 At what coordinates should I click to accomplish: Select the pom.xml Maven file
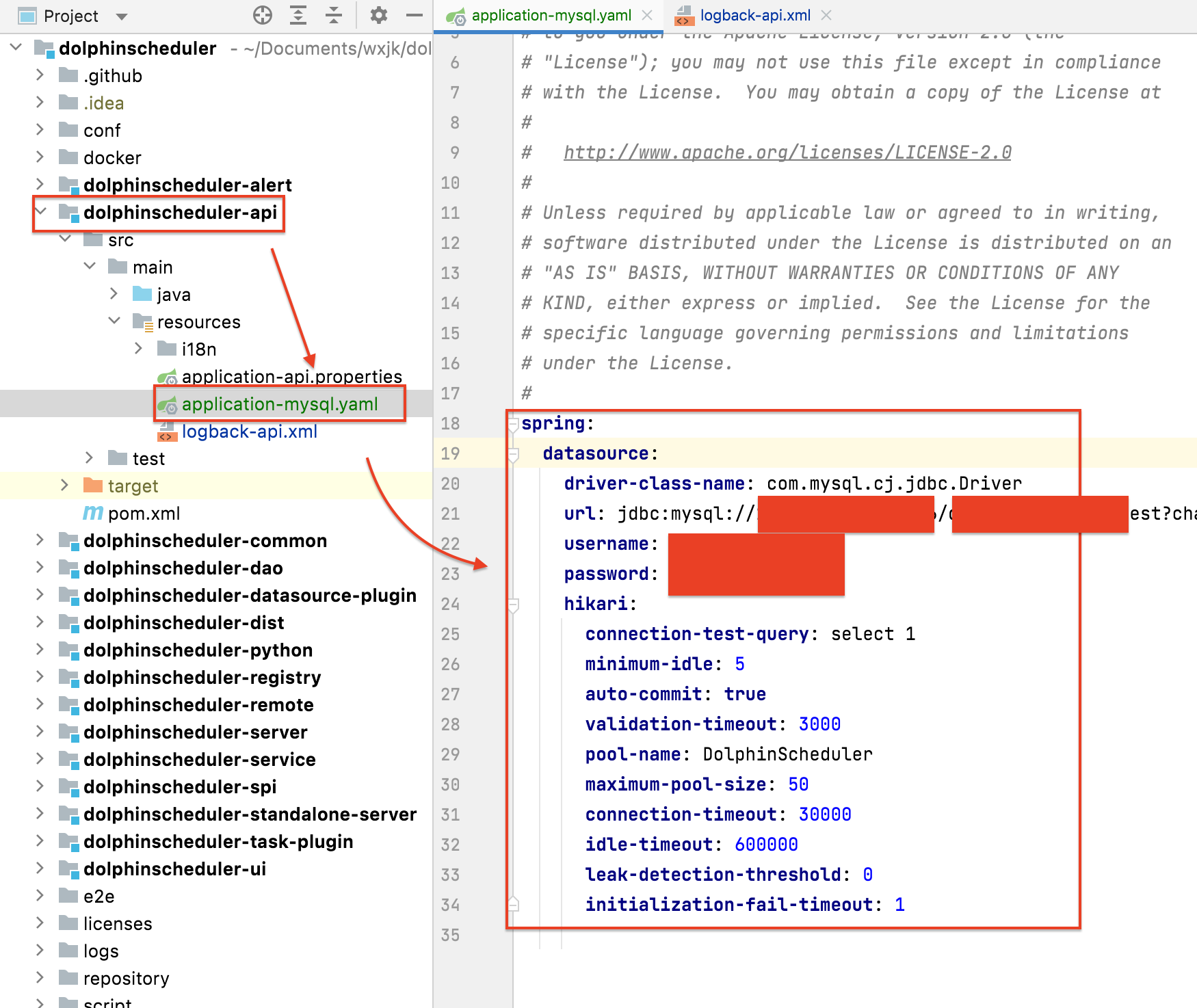144,514
